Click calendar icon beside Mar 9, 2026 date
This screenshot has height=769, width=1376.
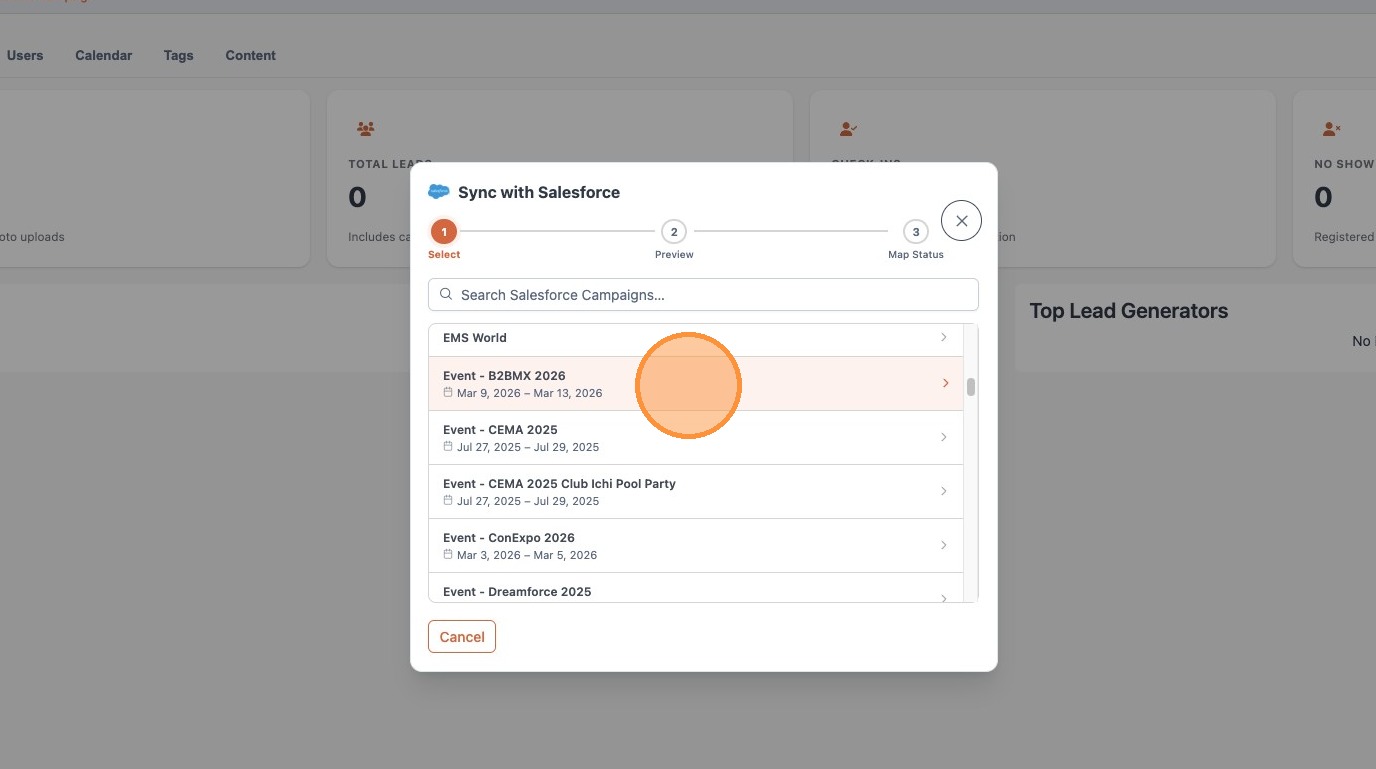[448, 392]
